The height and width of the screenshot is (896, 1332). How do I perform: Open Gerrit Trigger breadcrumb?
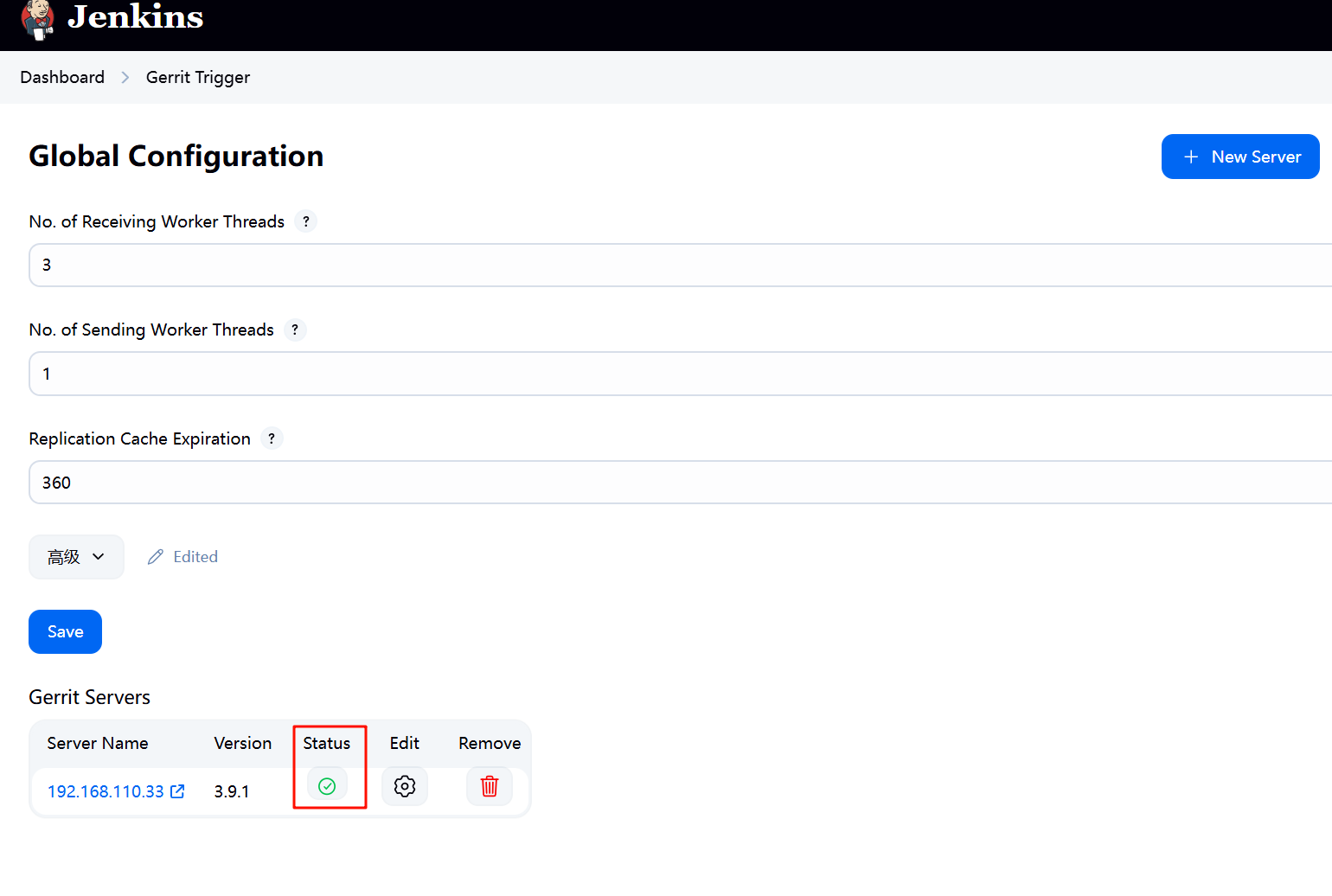198,77
